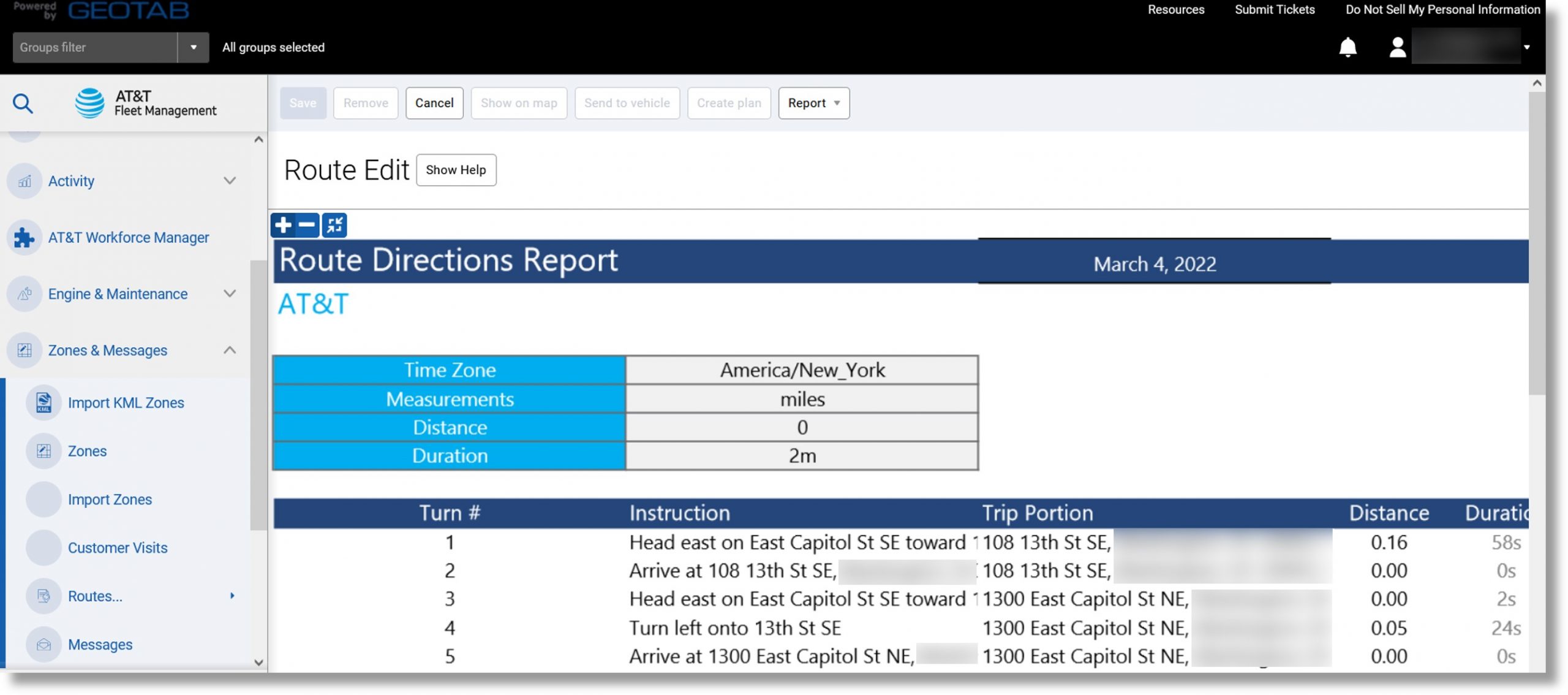1568x695 pixels.
Task: Select Customer Visits menu item
Action: tap(118, 548)
